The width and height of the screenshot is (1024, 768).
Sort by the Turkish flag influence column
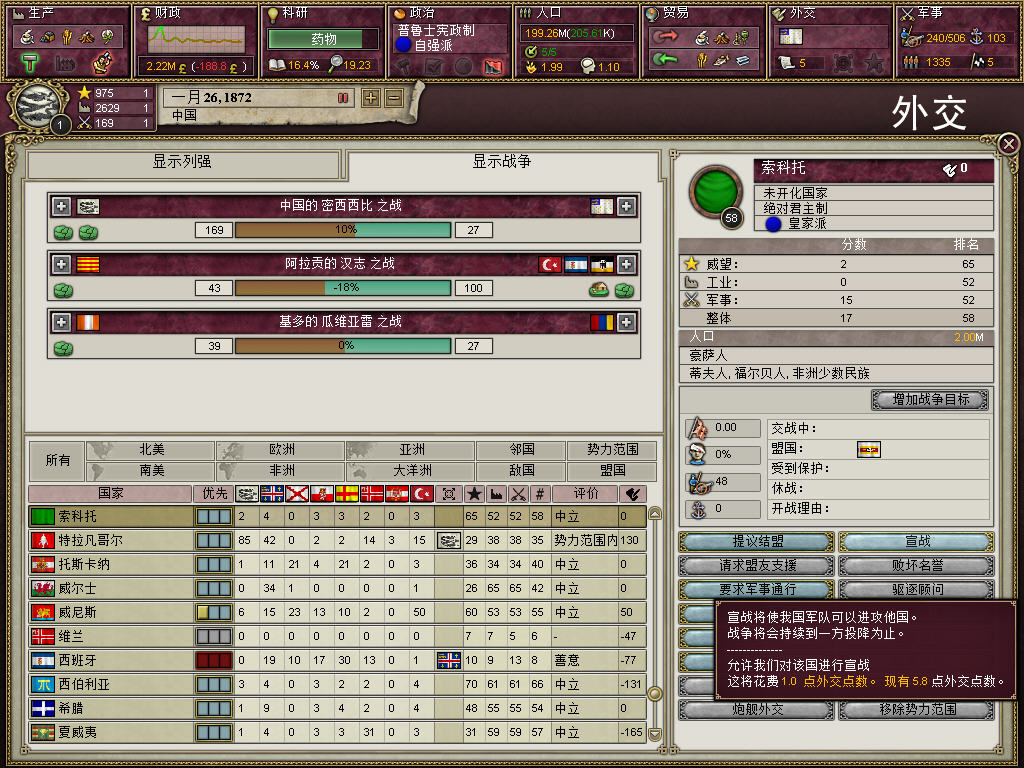(422, 494)
